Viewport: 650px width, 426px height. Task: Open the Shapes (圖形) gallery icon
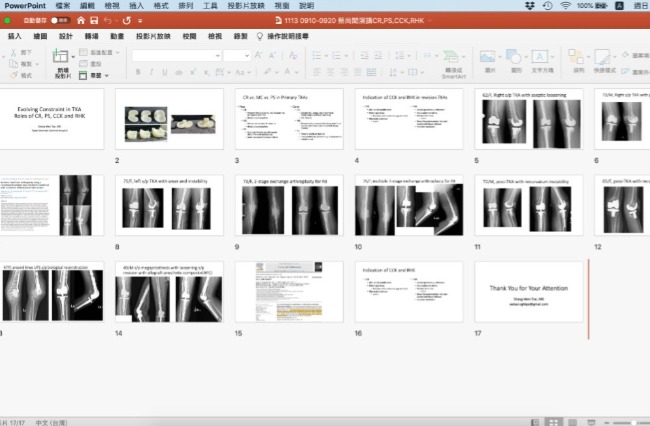pos(515,59)
